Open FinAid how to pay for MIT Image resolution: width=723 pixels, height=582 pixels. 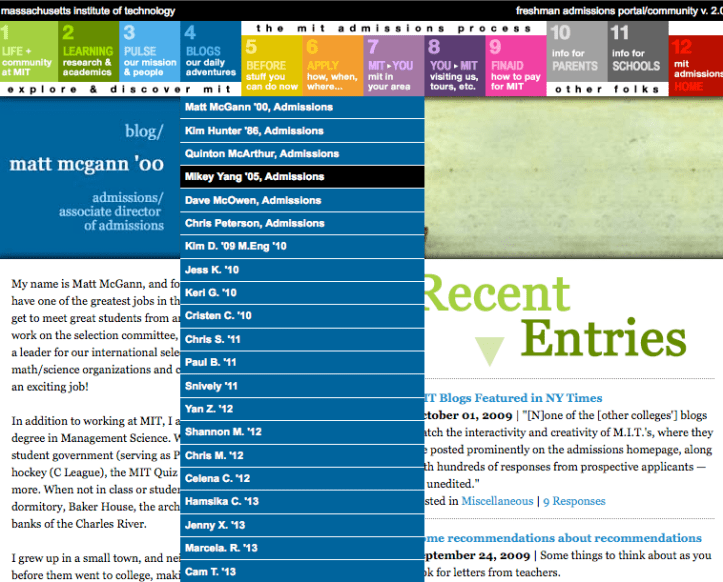[x=516, y=66]
